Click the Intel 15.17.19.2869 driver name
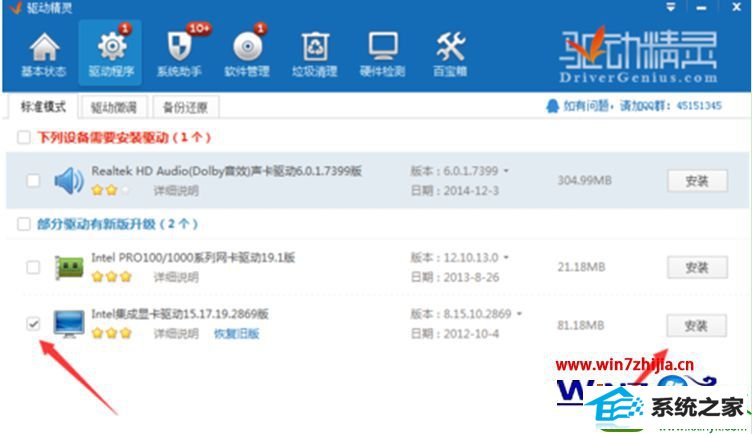The height and width of the screenshot is (434, 752). click(x=180, y=314)
